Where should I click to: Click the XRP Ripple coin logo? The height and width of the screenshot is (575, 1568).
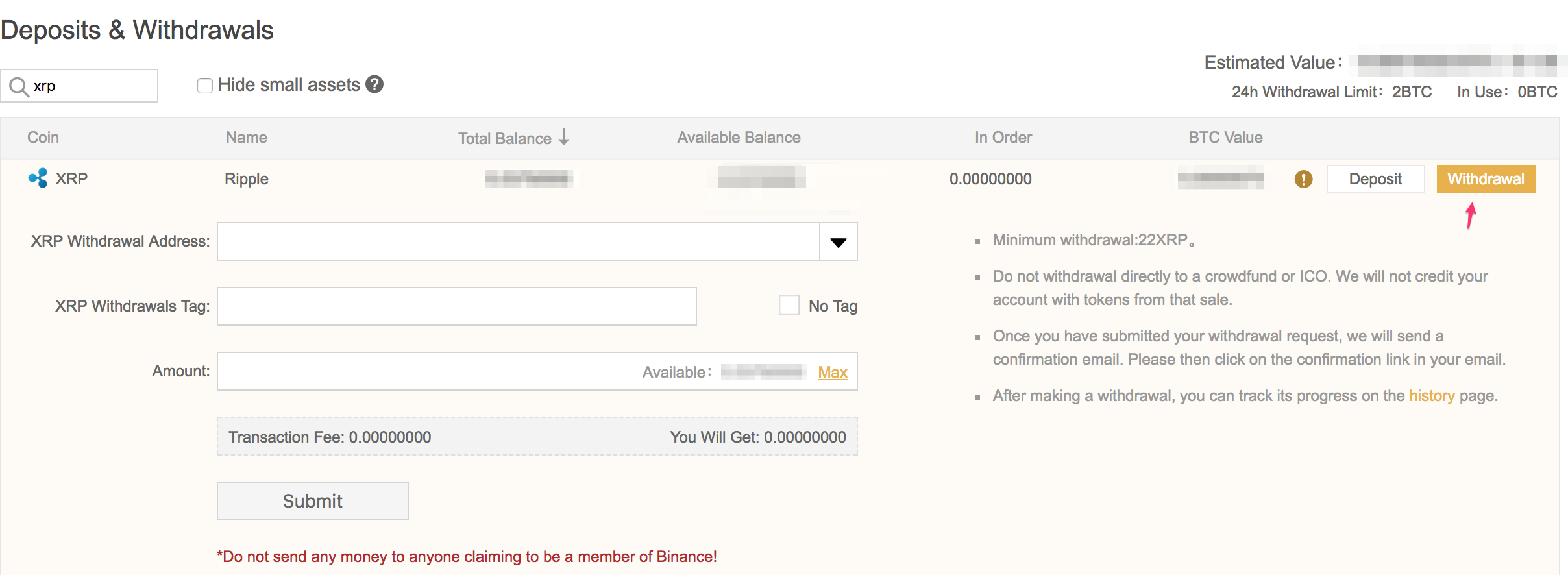click(x=38, y=178)
